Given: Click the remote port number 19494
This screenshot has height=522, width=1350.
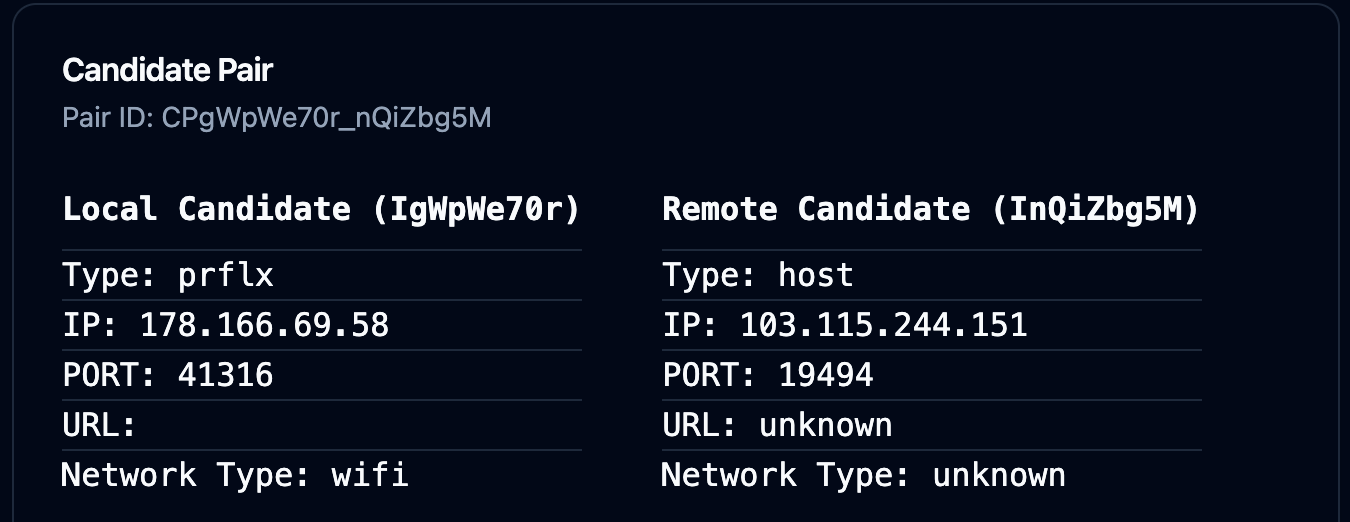Looking at the screenshot, I should [825, 375].
